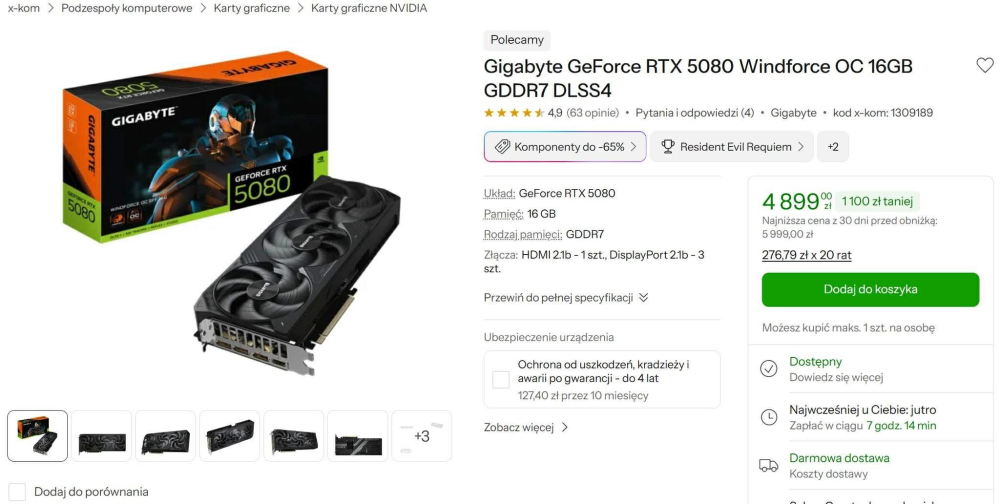Screen dimensions: 1000x504
Task: Open Karty graficzne breadcrumb
Action: point(251,8)
